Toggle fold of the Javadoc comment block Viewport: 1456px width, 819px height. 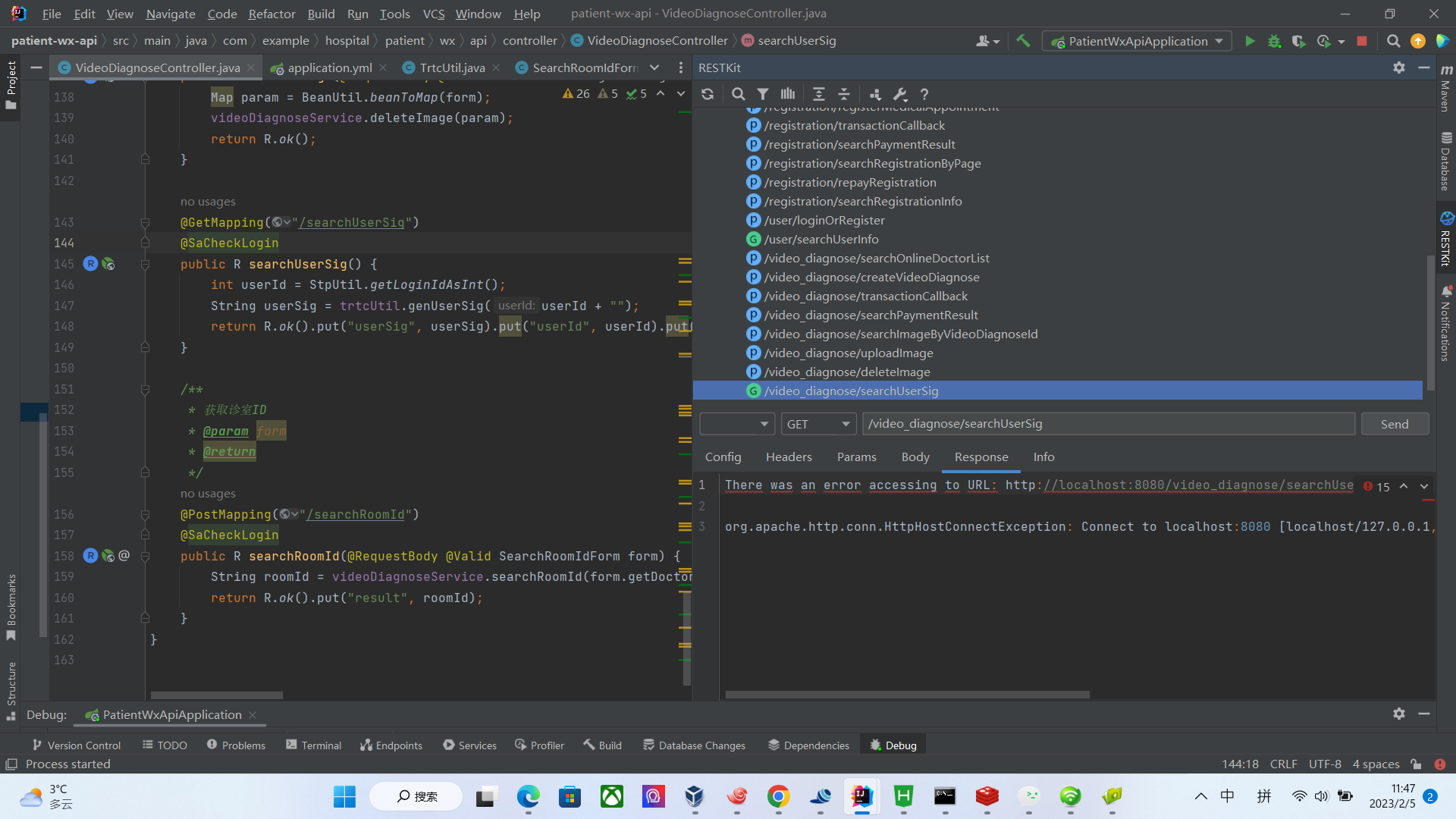145,389
